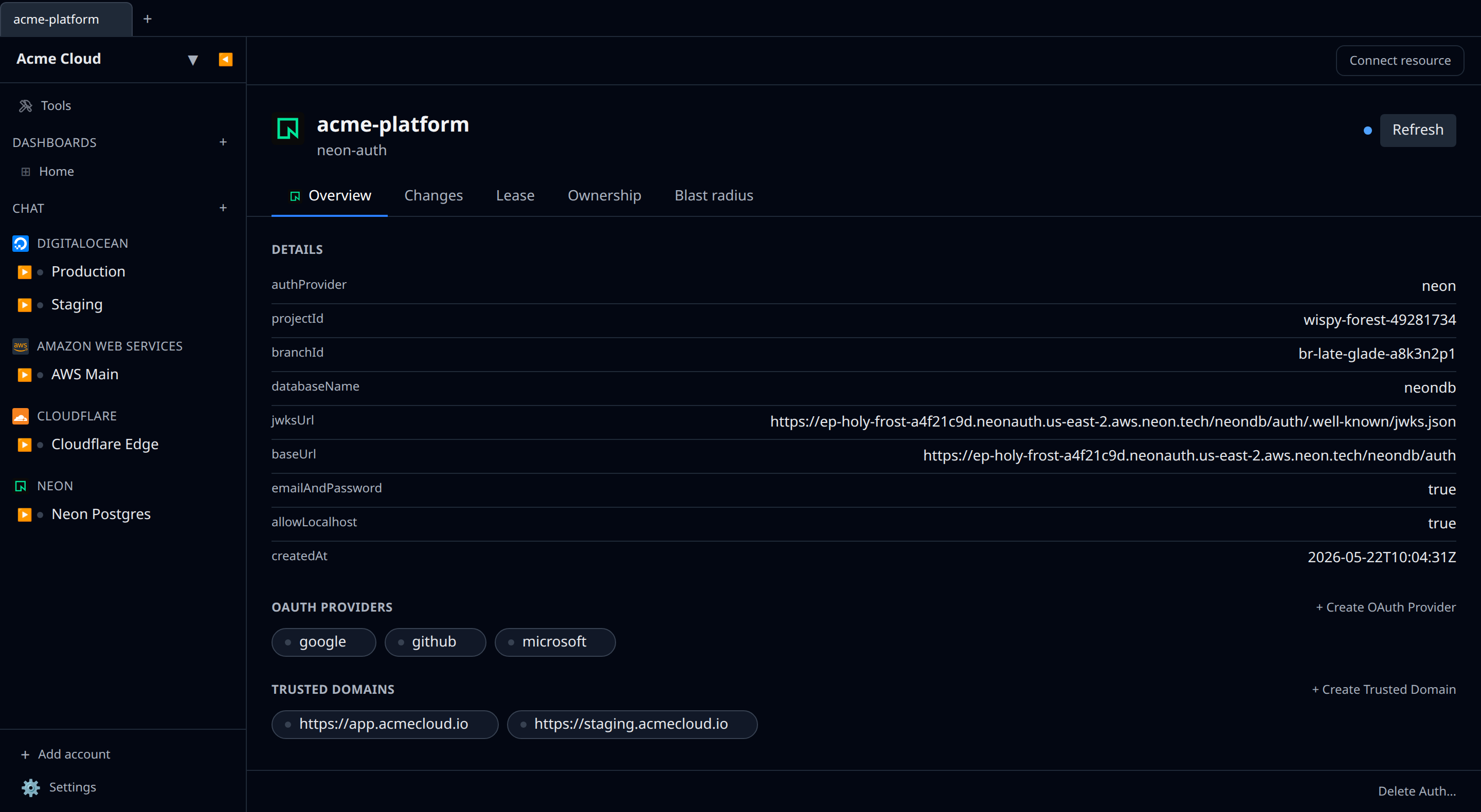The height and width of the screenshot is (812, 1481).
Task: Click Create Trusted Domain link
Action: (x=1383, y=689)
